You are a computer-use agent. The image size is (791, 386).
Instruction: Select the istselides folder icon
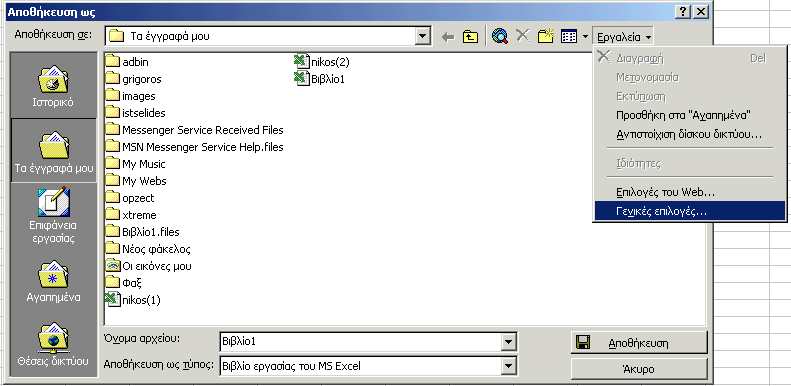click(x=112, y=113)
